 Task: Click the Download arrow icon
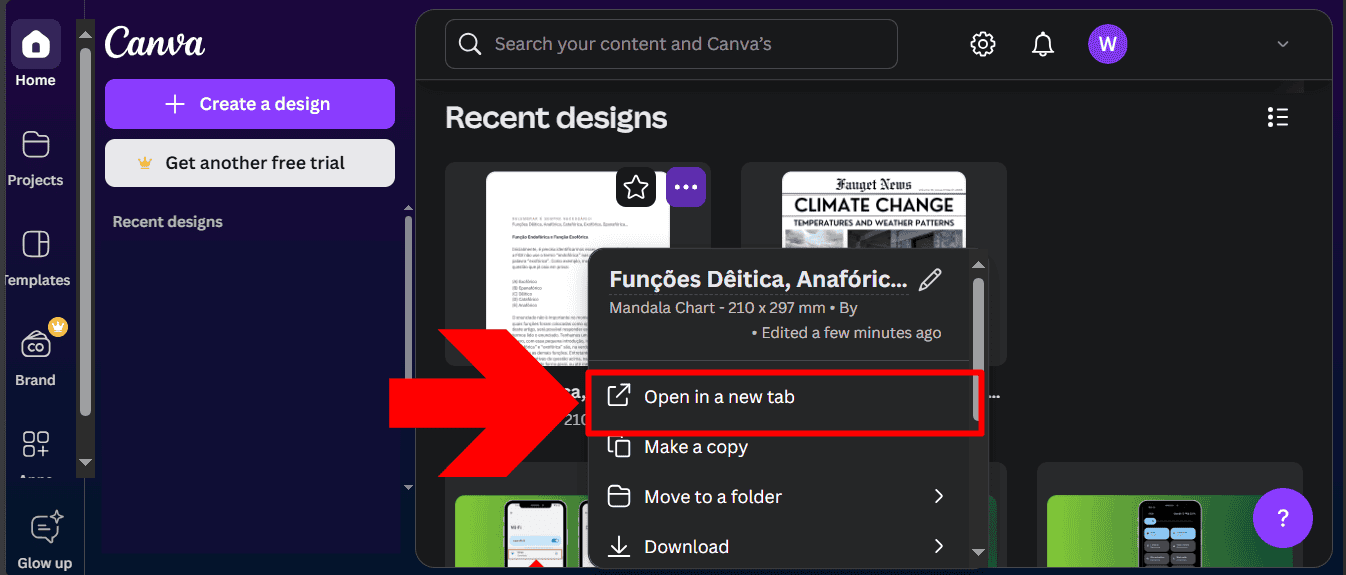click(x=620, y=547)
